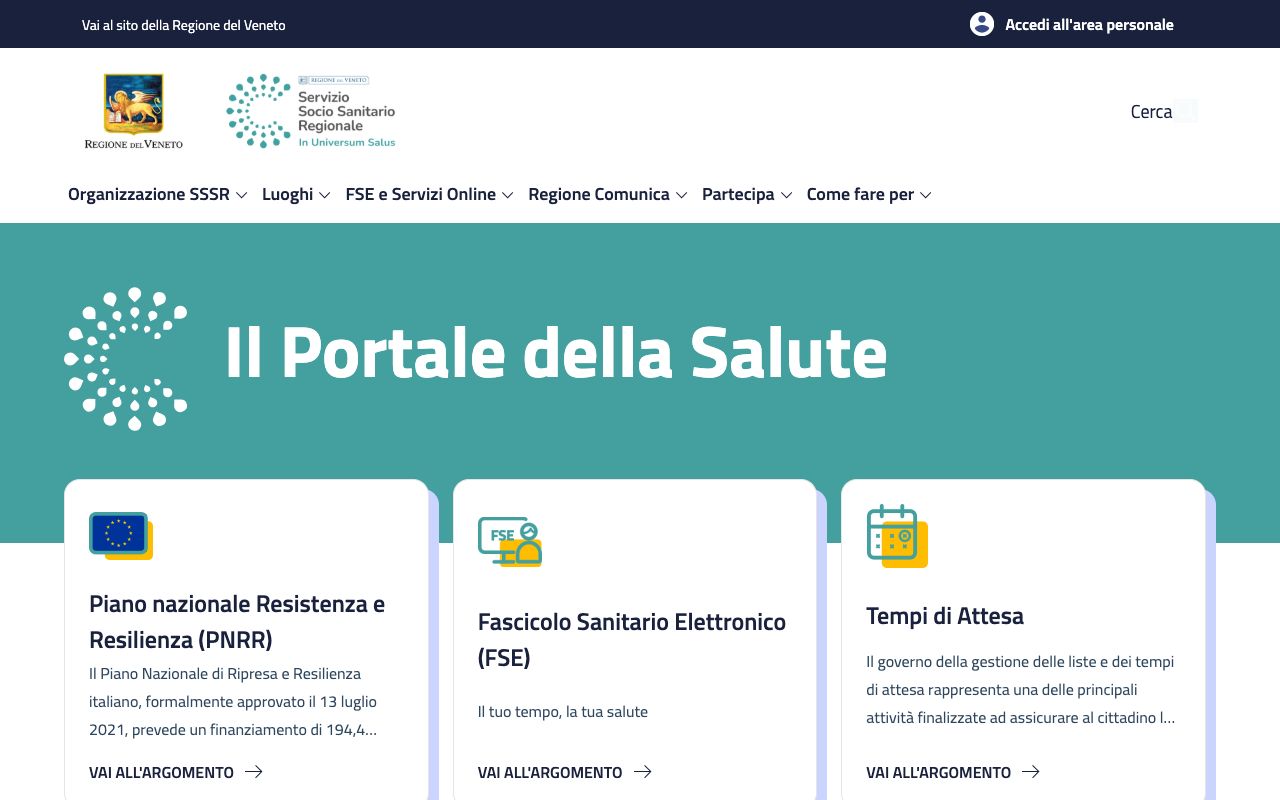Expand the Organizzazione SSSR menu chevron
The height and width of the screenshot is (800, 1280).
point(241,195)
